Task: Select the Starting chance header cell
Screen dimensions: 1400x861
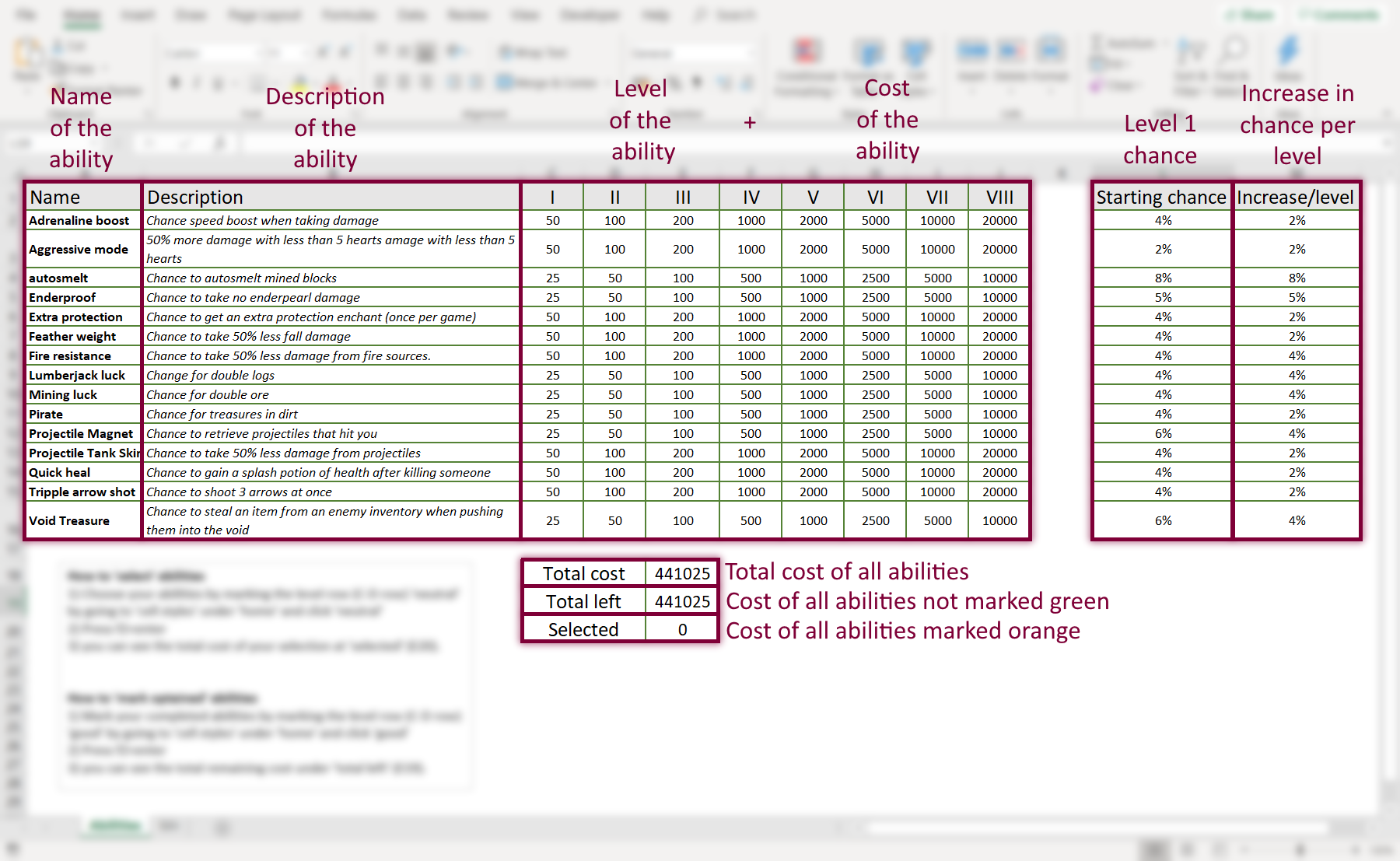Action: [x=1163, y=198]
